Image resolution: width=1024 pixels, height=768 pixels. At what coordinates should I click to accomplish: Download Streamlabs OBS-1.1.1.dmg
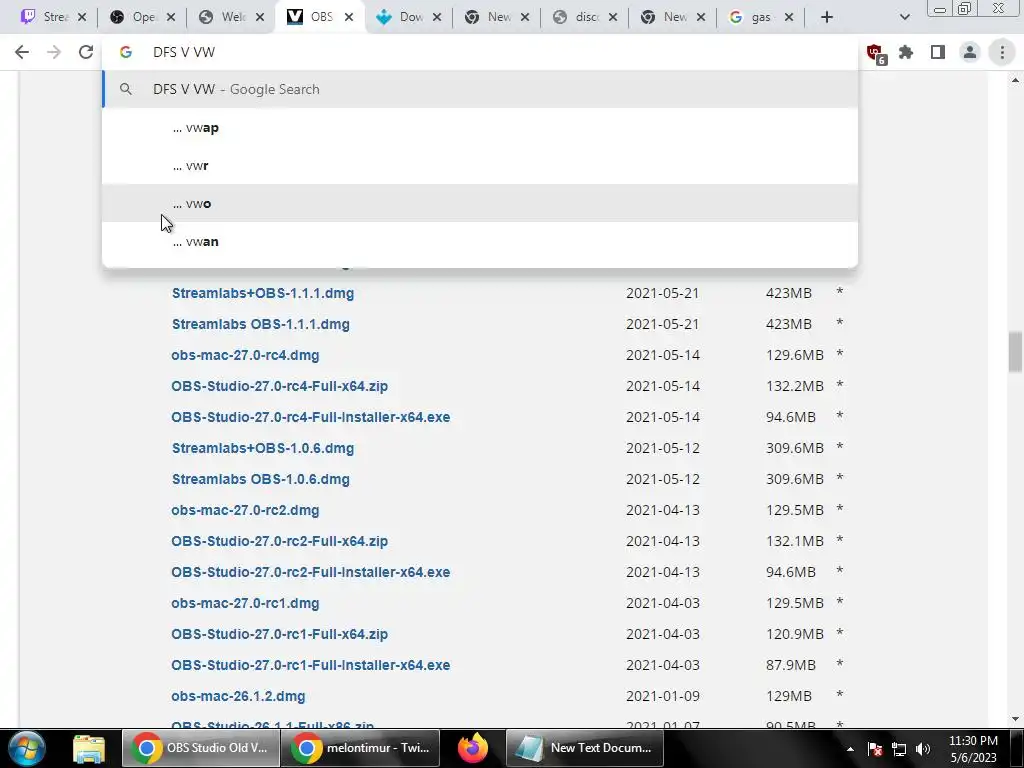(x=261, y=324)
